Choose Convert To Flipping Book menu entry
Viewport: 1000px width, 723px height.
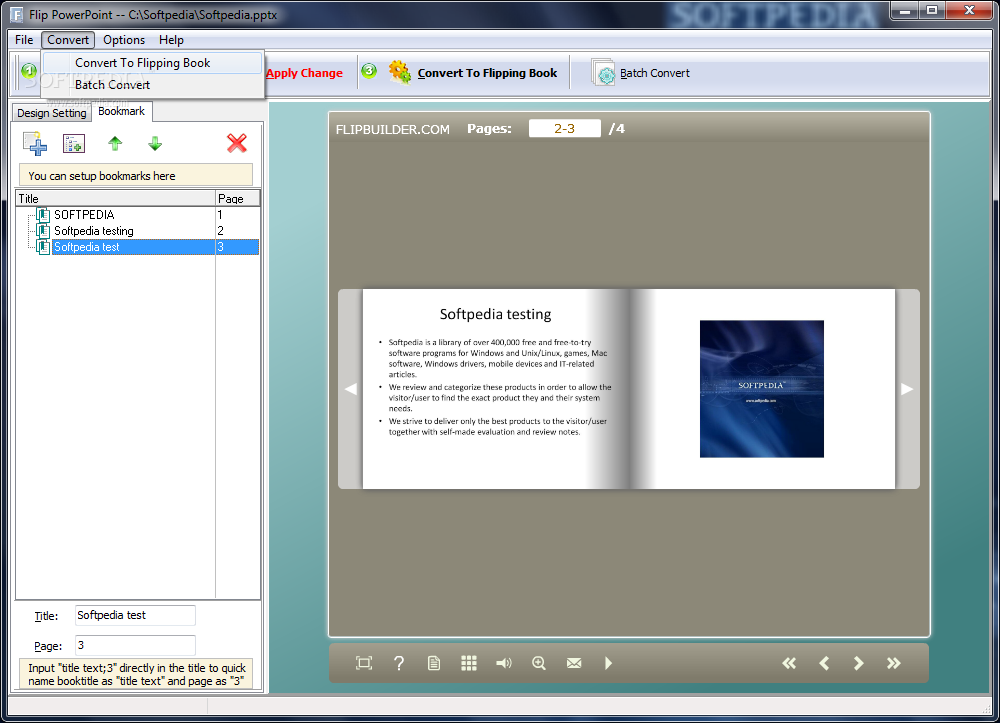pos(153,62)
